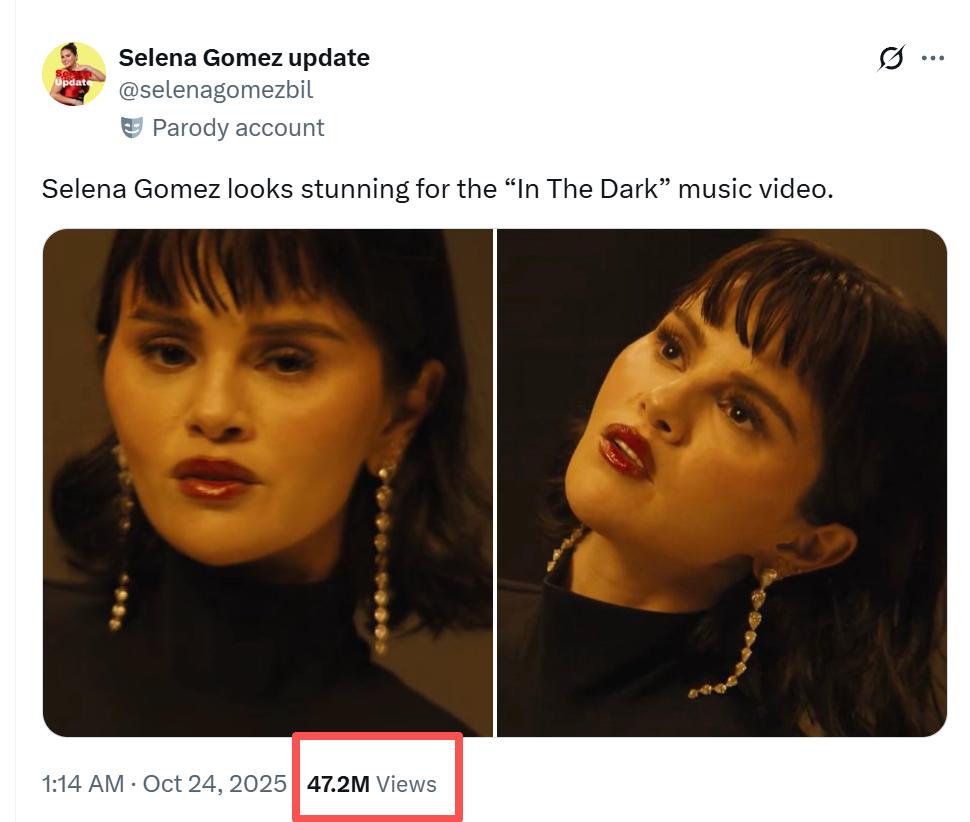This screenshot has height=822, width=970.
Task: Click the red "Update" badge inside avatar
Action: [69, 80]
